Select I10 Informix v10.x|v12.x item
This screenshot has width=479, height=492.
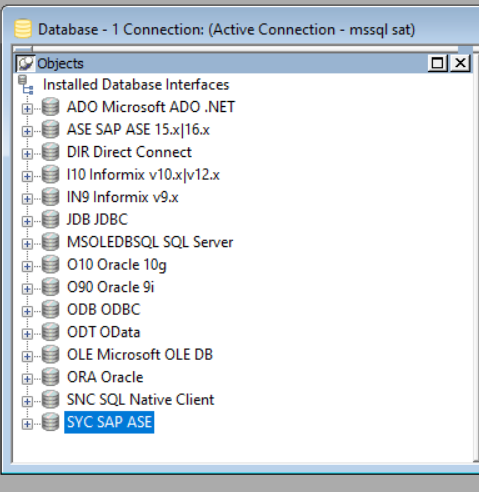(x=143, y=175)
